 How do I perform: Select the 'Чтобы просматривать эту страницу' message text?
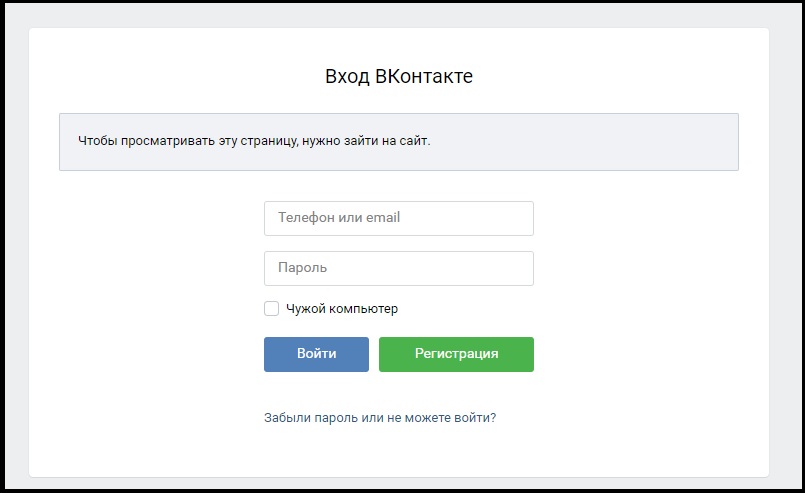tap(254, 141)
